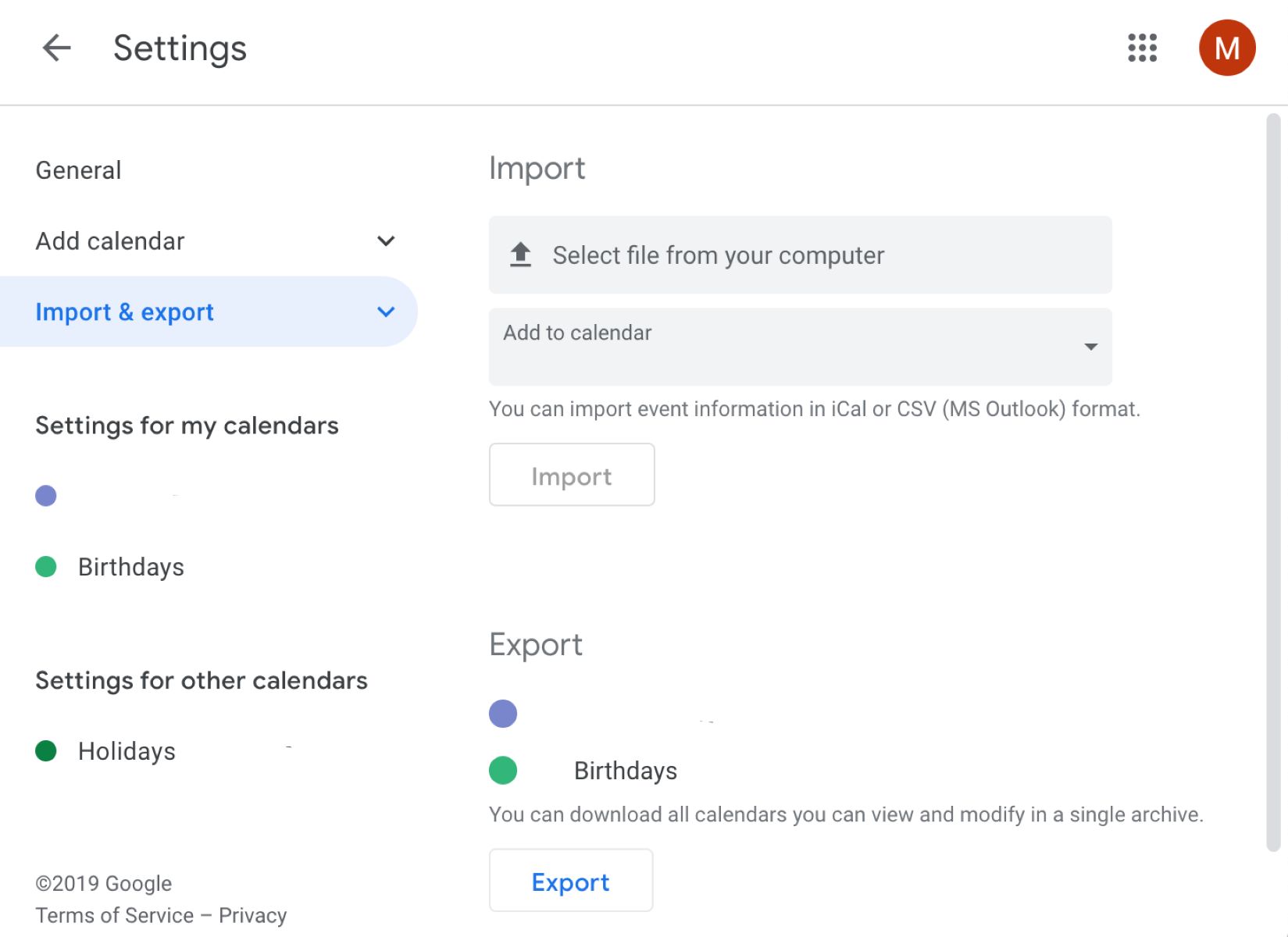
Task: Click the back arrow to leave Settings
Action: click(x=55, y=48)
